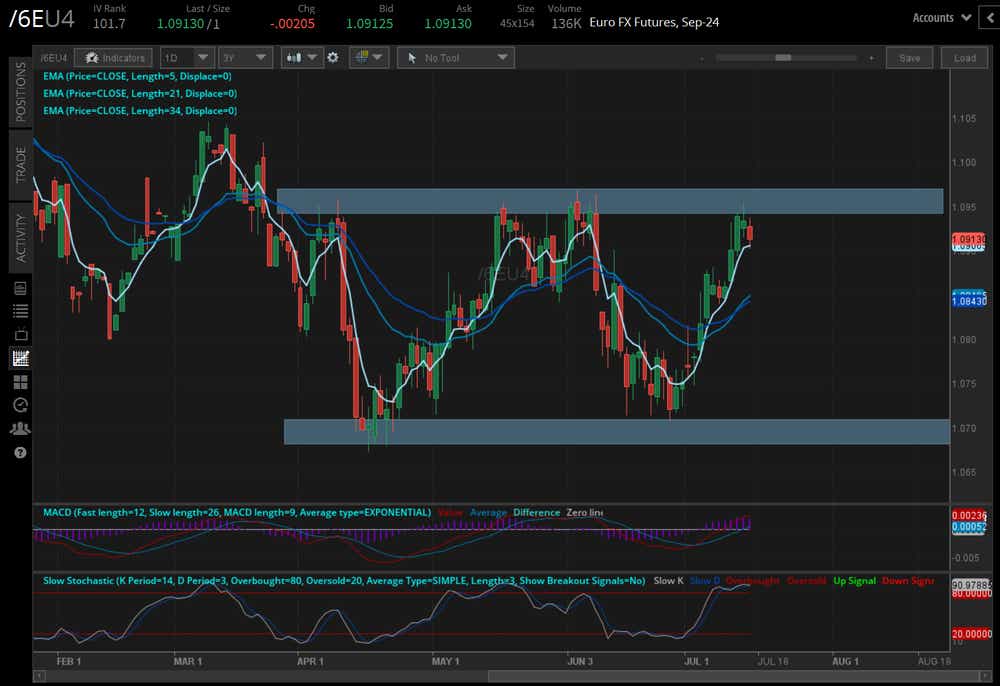
Task: Switch to the Trade tab
Action: (20, 165)
